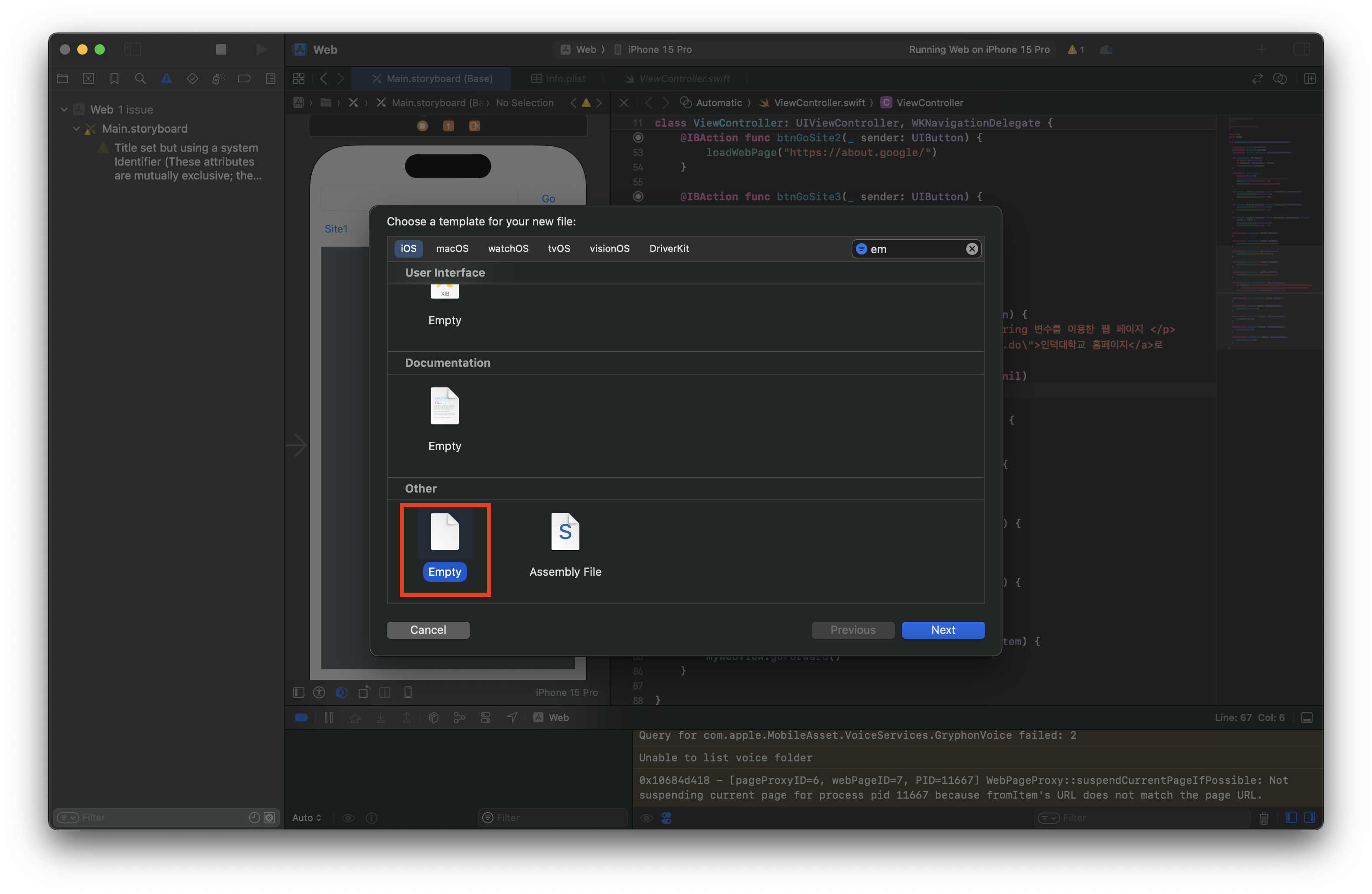Open the canvas accessibility options icon
The width and height of the screenshot is (1372, 894).
coord(319,692)
